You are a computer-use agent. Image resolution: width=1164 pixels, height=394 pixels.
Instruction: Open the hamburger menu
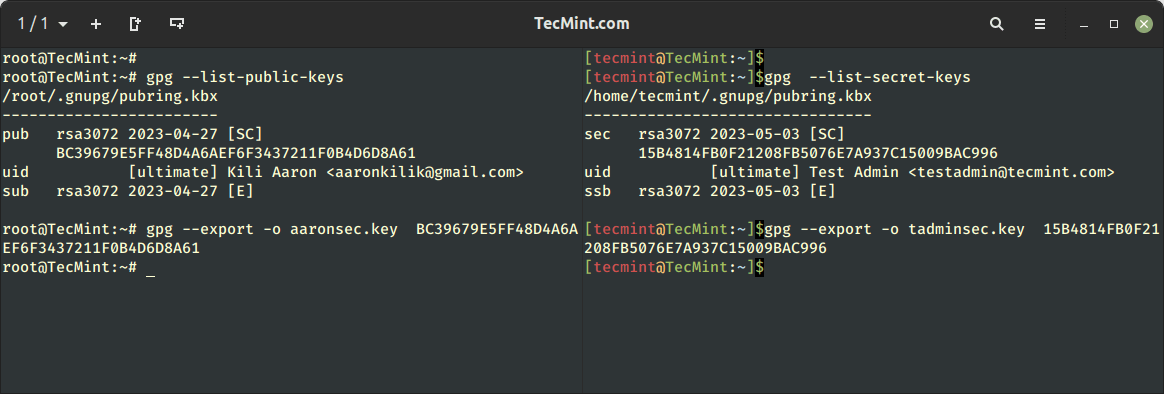coord(1040,24)
